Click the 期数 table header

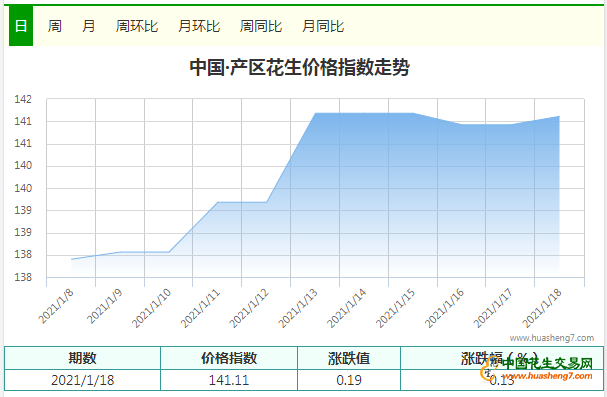point(82,358)
